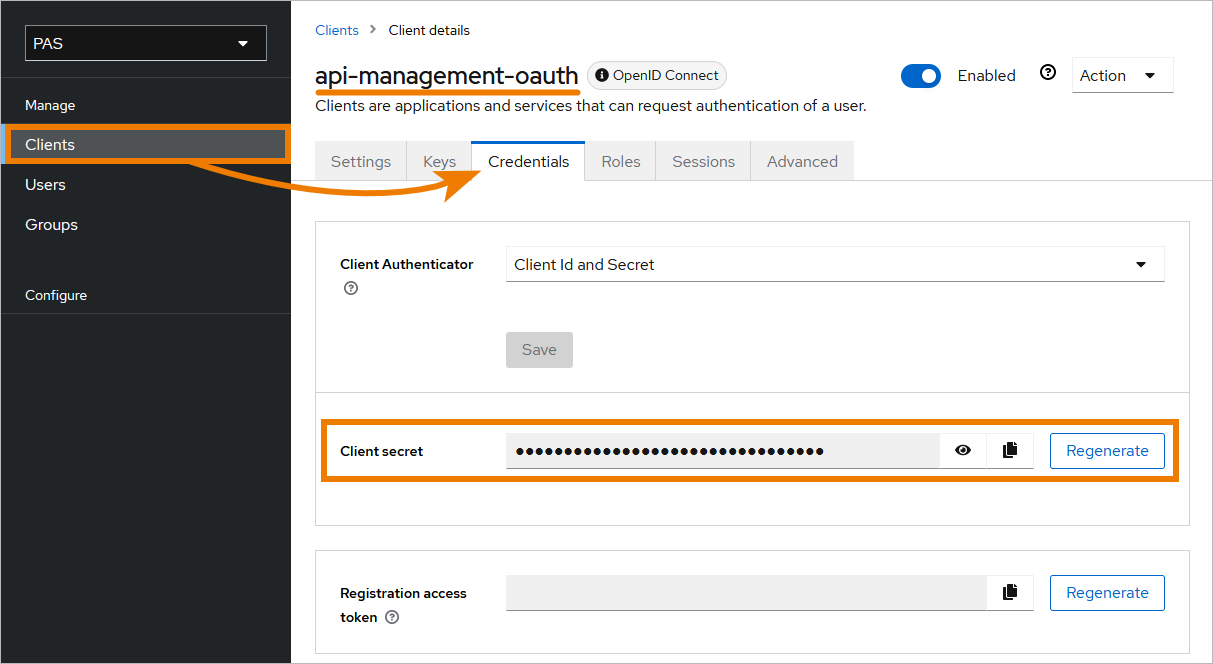Click the Client details breadcrumb text
The width and height of the screenshot is (1213, 664).
pos(429,30)
